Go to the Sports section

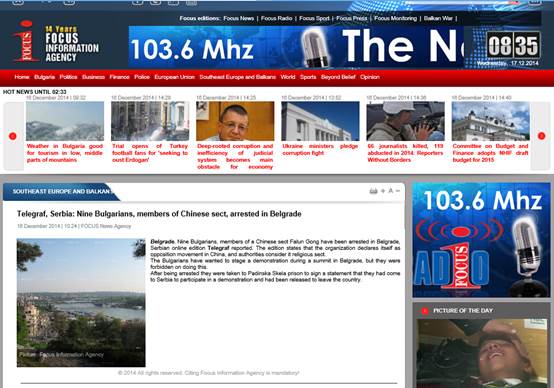click(x=308, y=77)
